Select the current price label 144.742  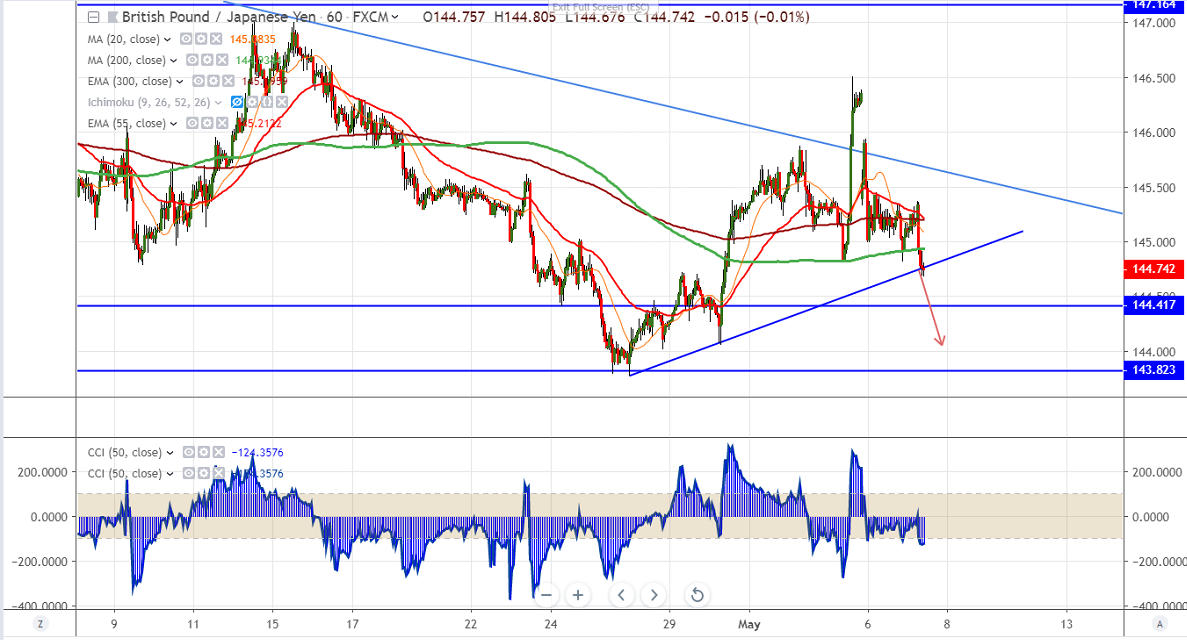click(1154, 269)
